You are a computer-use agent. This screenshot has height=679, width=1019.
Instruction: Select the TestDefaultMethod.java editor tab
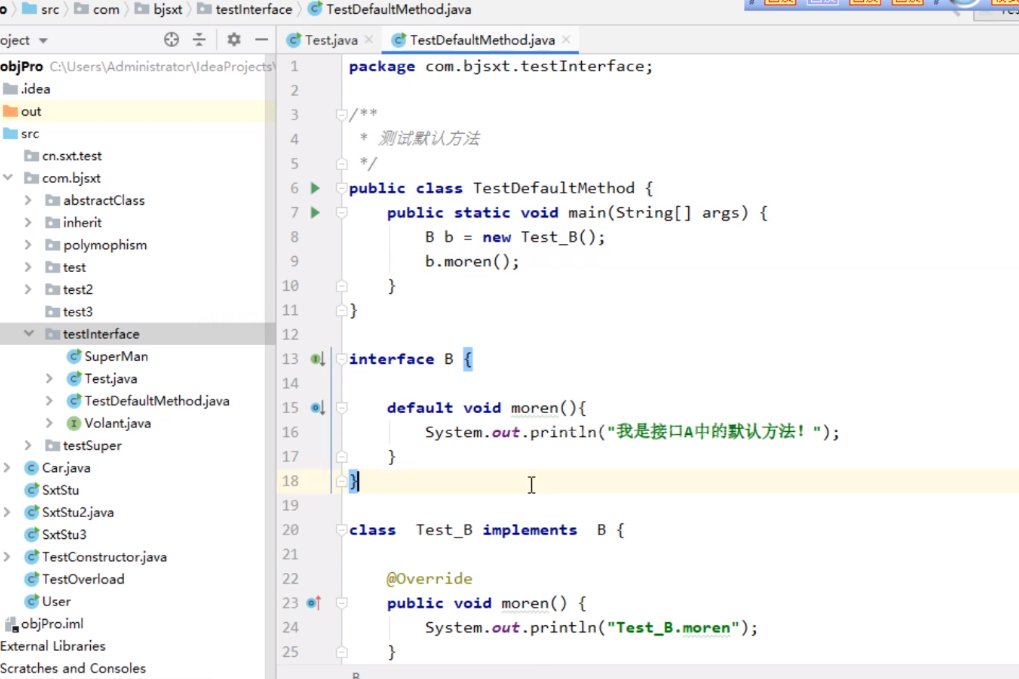click(482, 40)
